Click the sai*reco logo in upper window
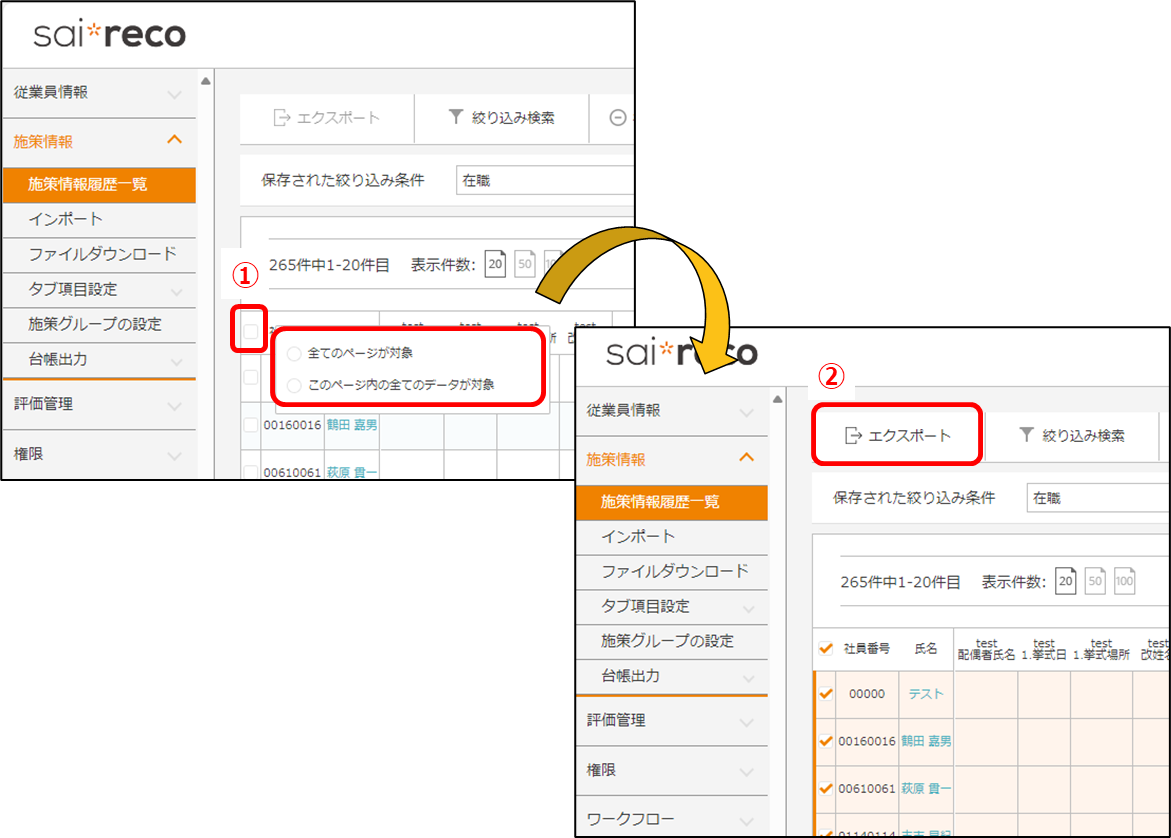1171x838 pixels. click(x=109, y=35)
